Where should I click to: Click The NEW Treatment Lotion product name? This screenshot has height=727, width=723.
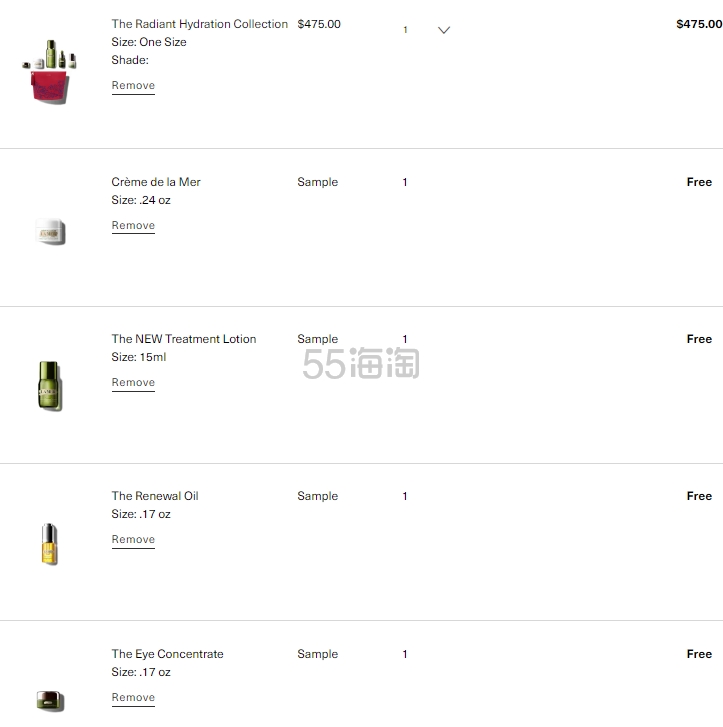[x=184, y=339]
